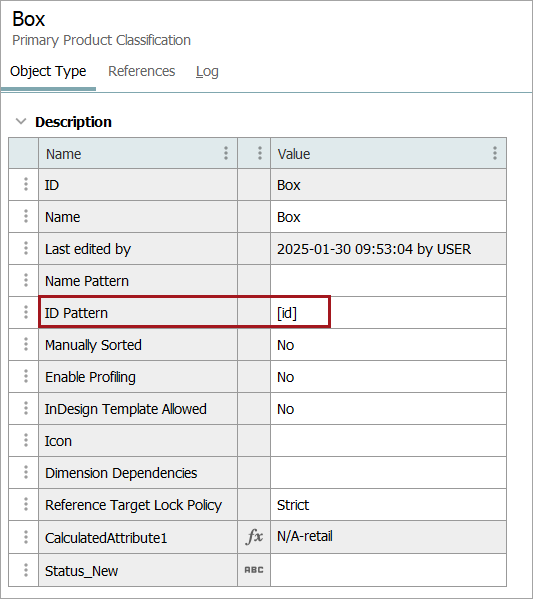
Task: Open the Log tab
Action: click(207, 72)
